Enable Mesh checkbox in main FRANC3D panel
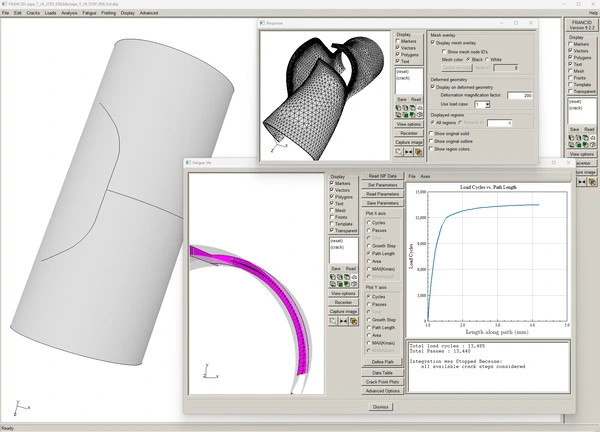Viewport: 600px width, 432px height. pyautogui.click(x=570, y=71)
